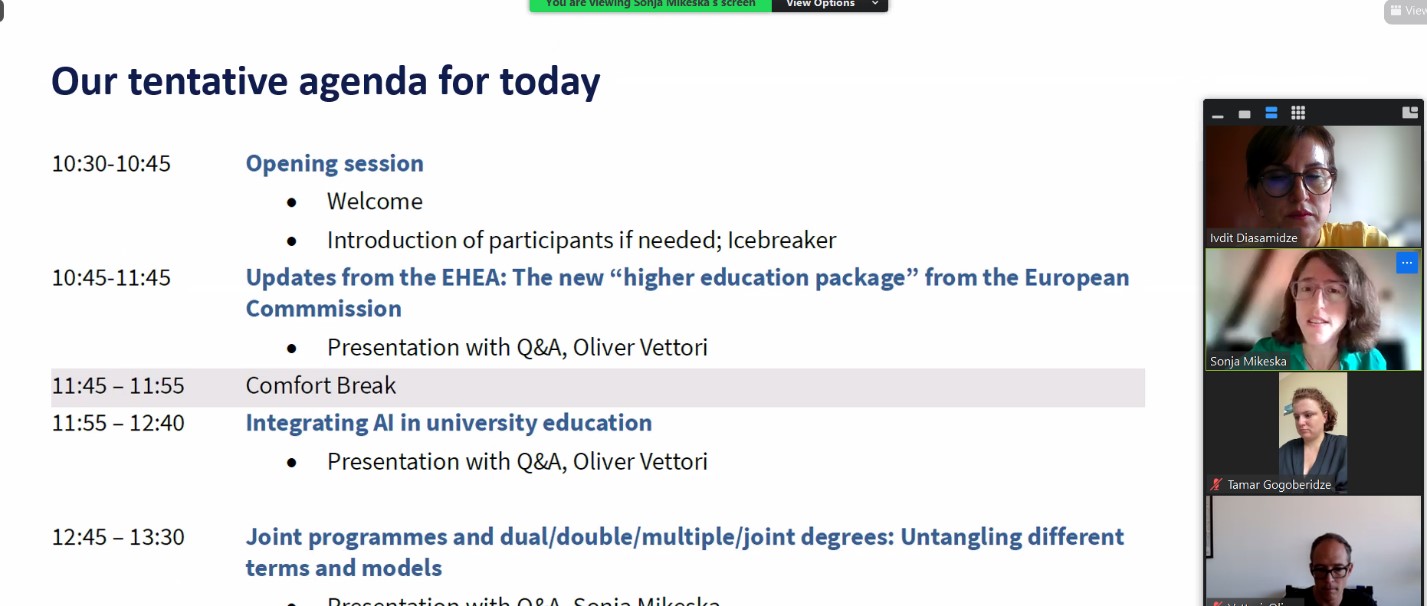The height and width of the screenshot is (606, 1427).
Task: Click "Integrating AI in university education" heading
Action: 448,423
